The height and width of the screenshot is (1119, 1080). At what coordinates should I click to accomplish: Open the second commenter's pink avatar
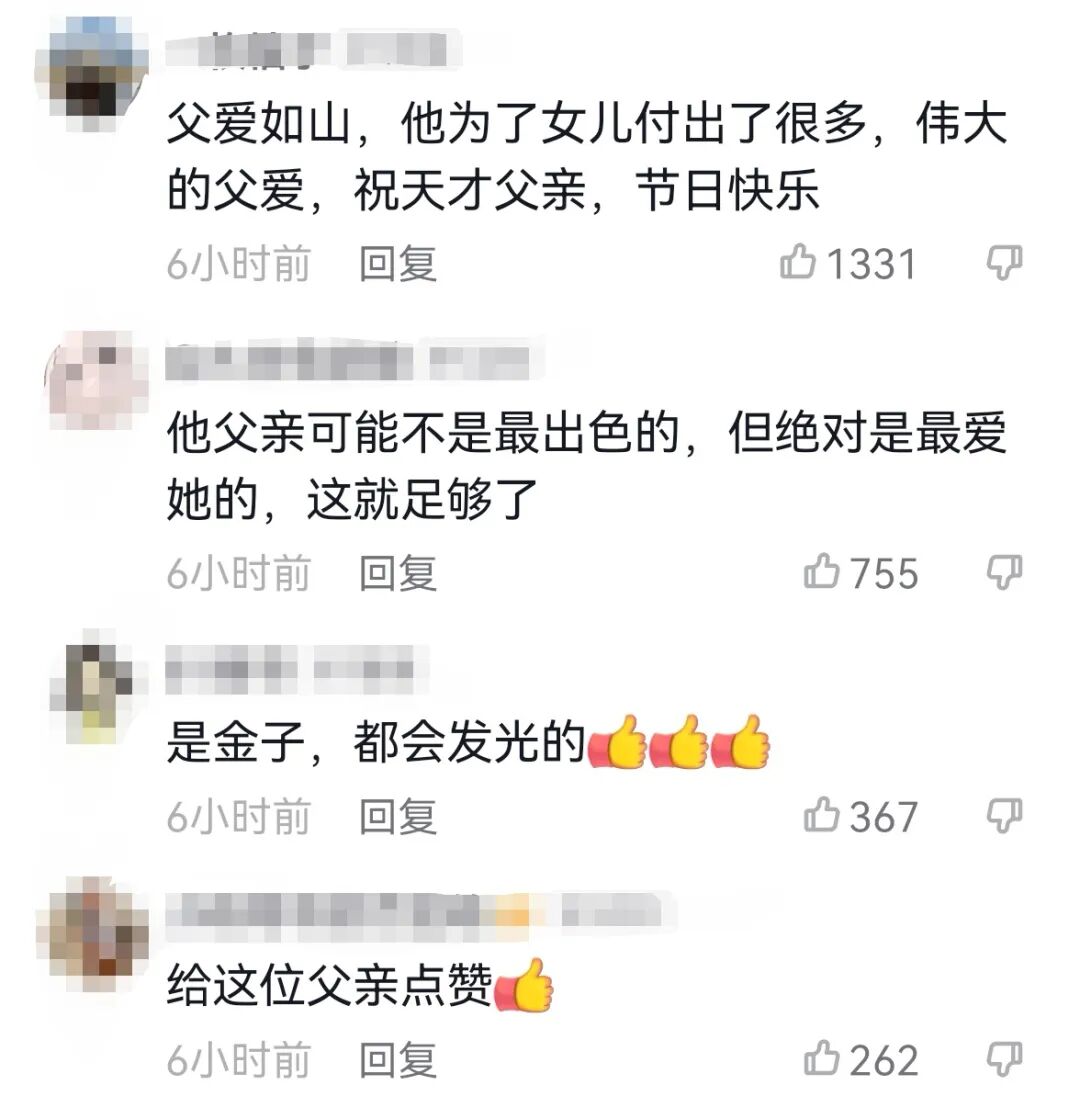tap(96, 380)
